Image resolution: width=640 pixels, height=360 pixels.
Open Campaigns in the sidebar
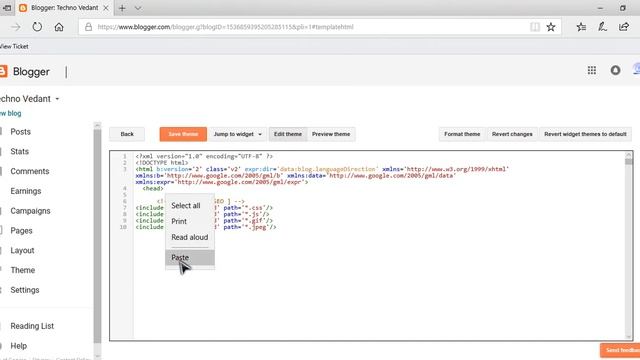[x=30, y=211]
